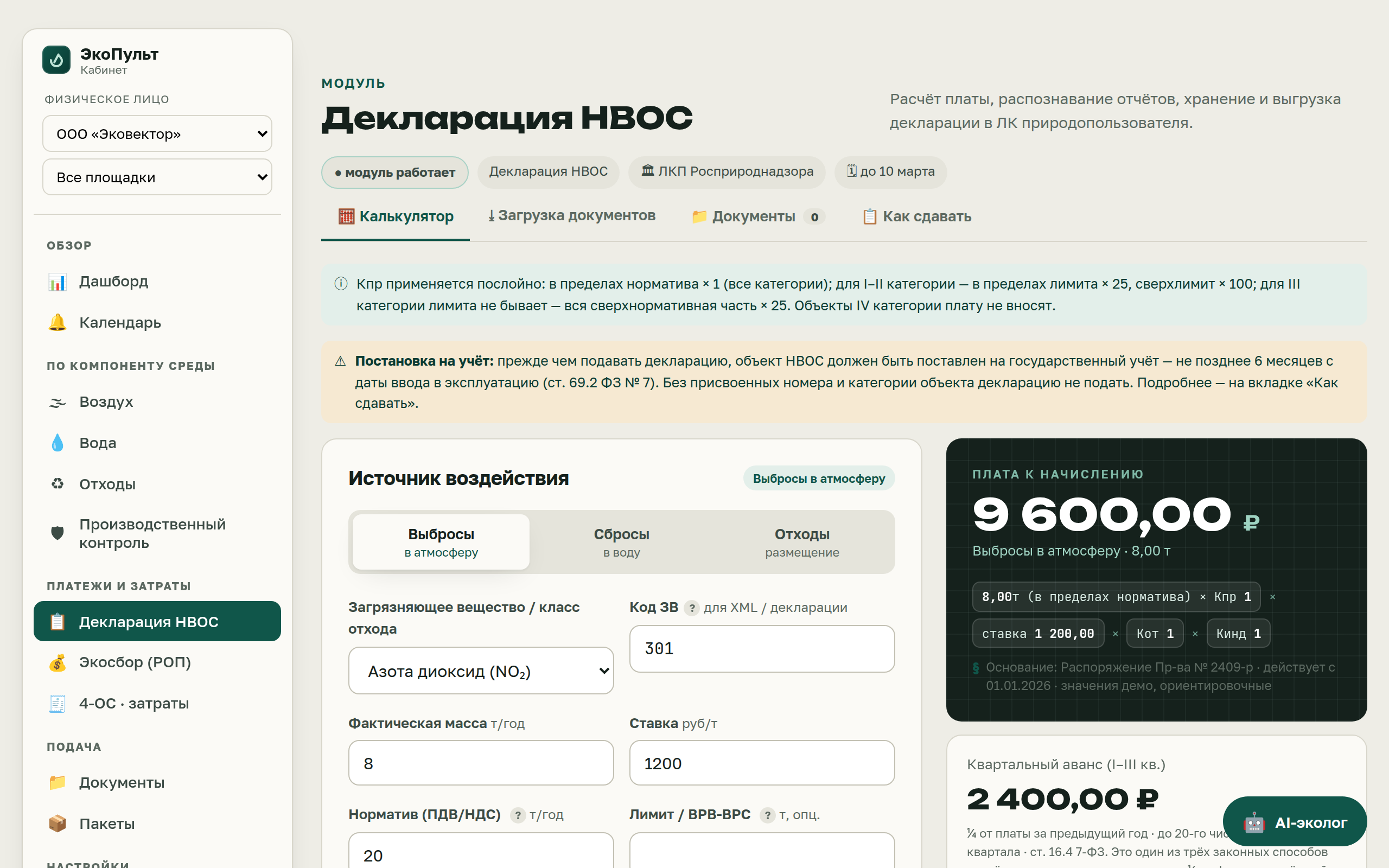
Task: Click the Кот 1 formula chip
Action: 1155,633
